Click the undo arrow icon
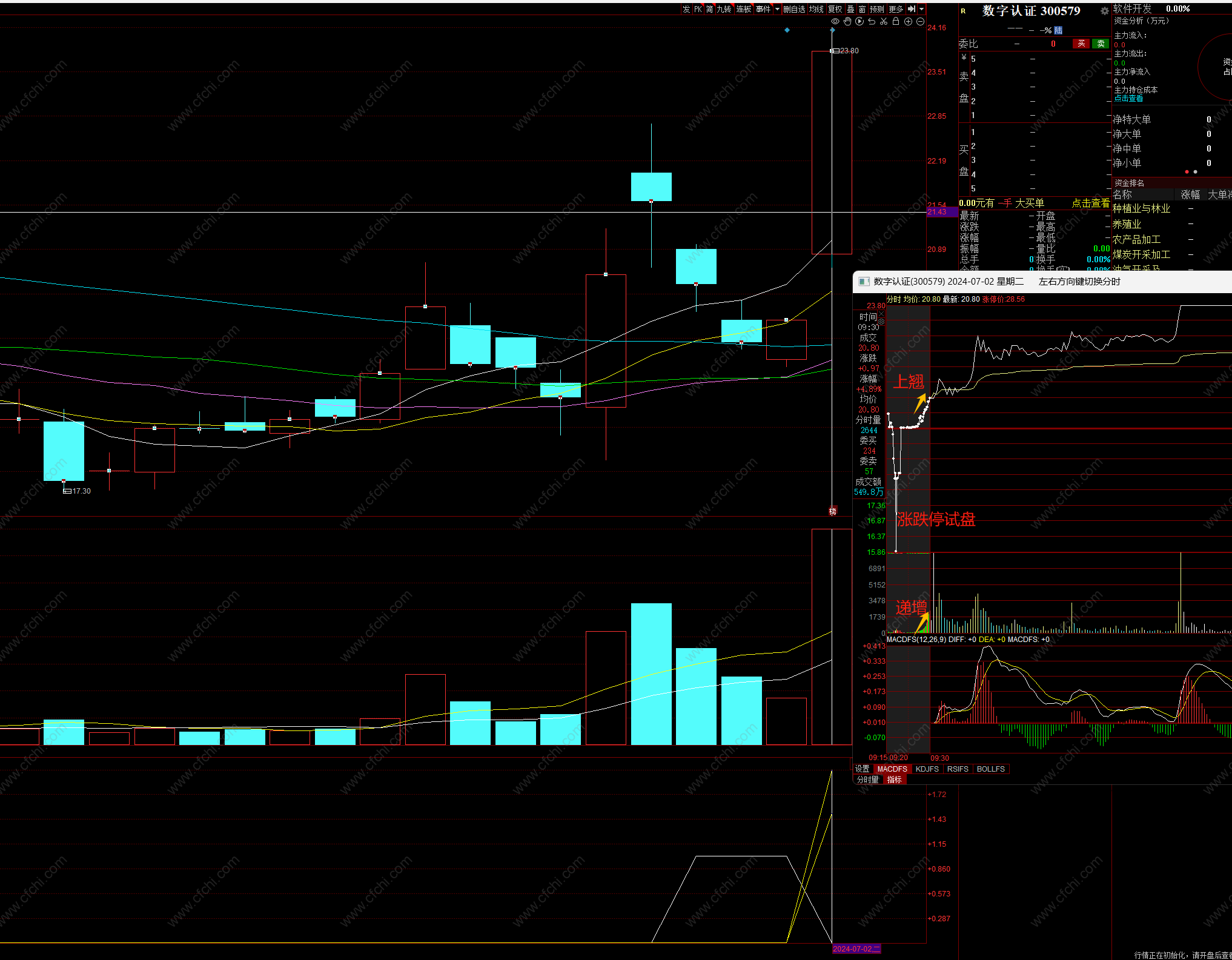The image size is (1232, 960). click(872, 22)
